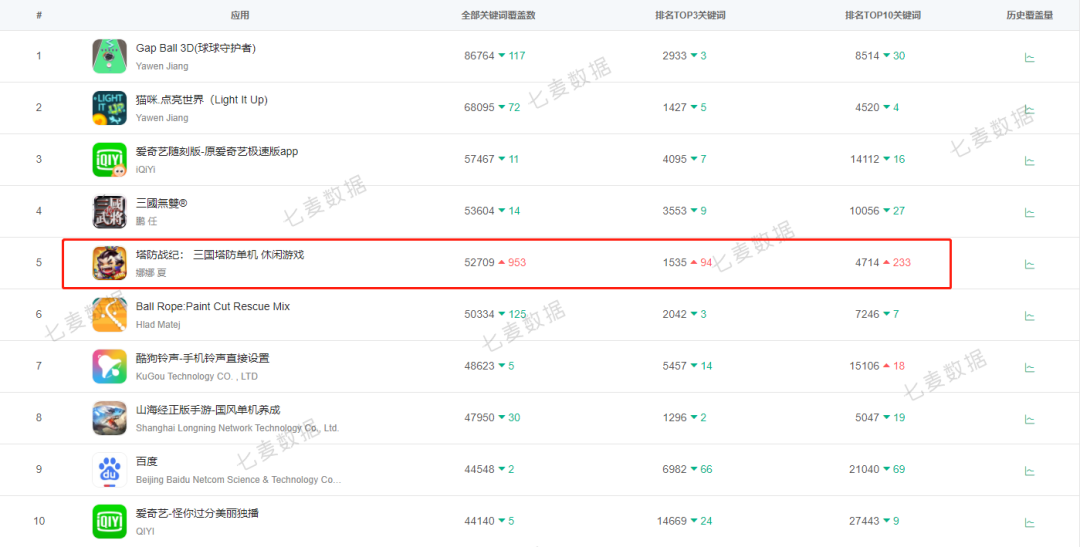
Task: Select TOP10 keyword value 15106
Action: tap(864, 366)
